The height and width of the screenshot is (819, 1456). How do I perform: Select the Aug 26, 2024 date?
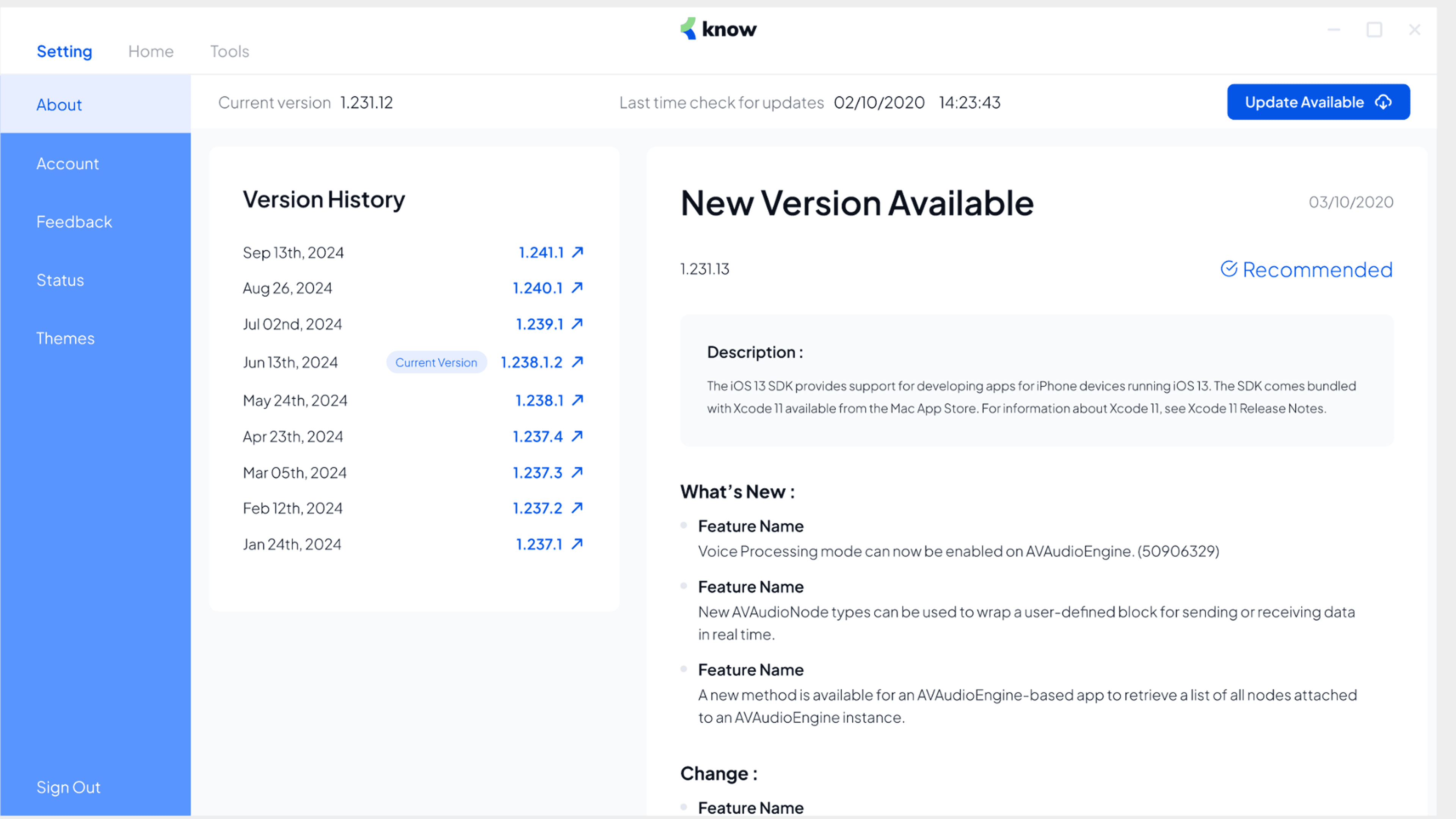click(288, 288)
